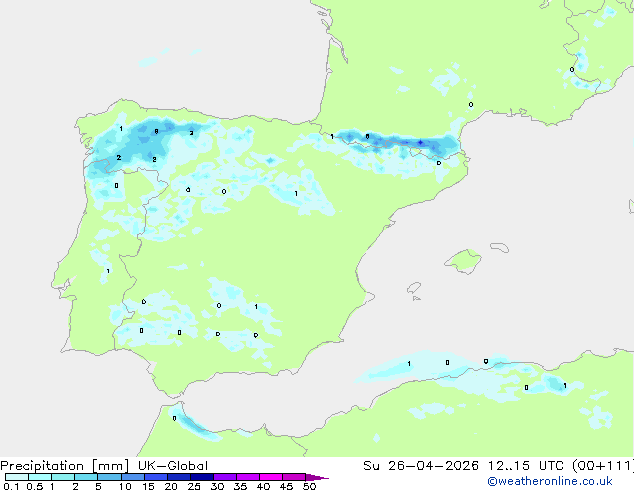Click the legend label '45'

click(286, 486)
